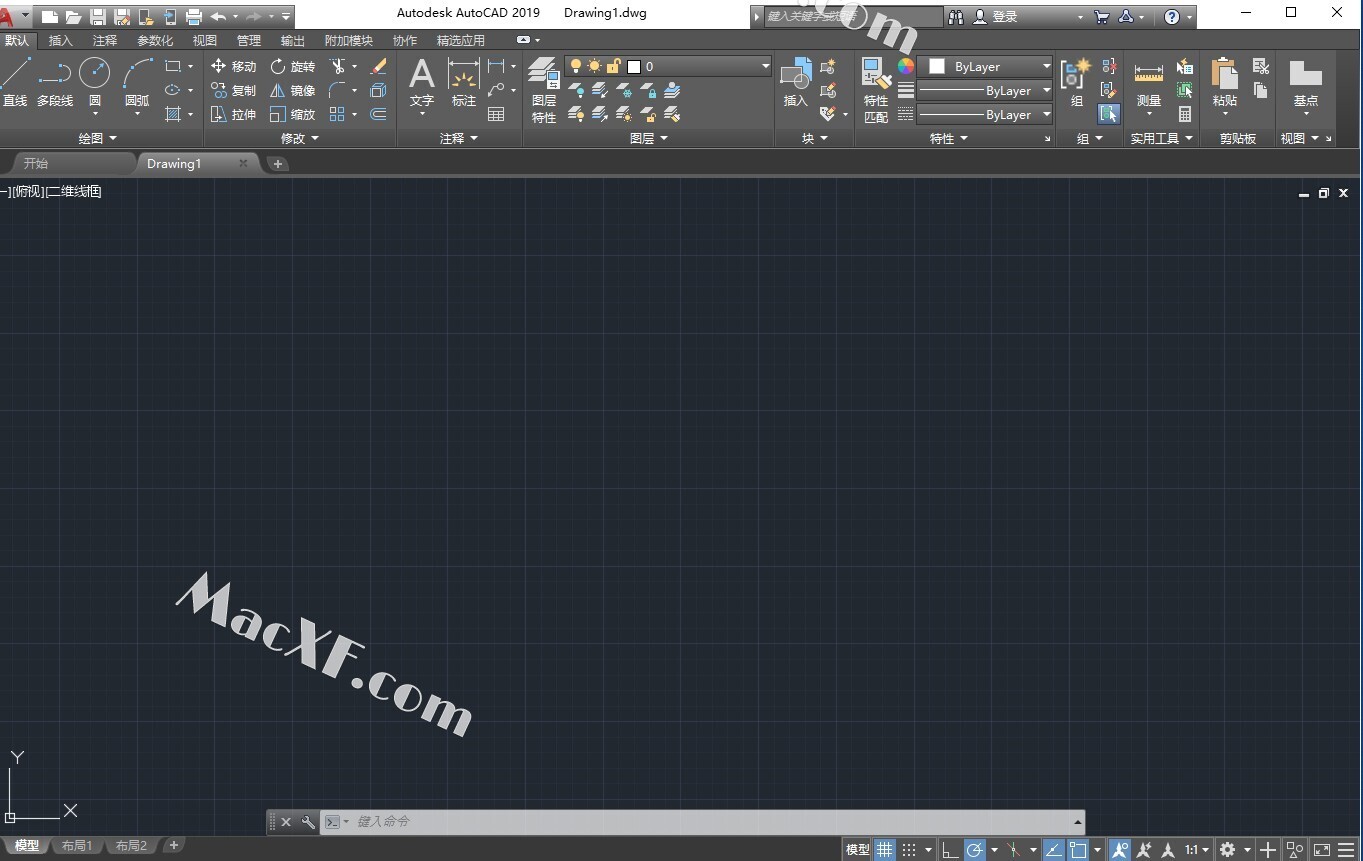Insert a table with the Table icon
1363x861 pixels.
point(496,114)
